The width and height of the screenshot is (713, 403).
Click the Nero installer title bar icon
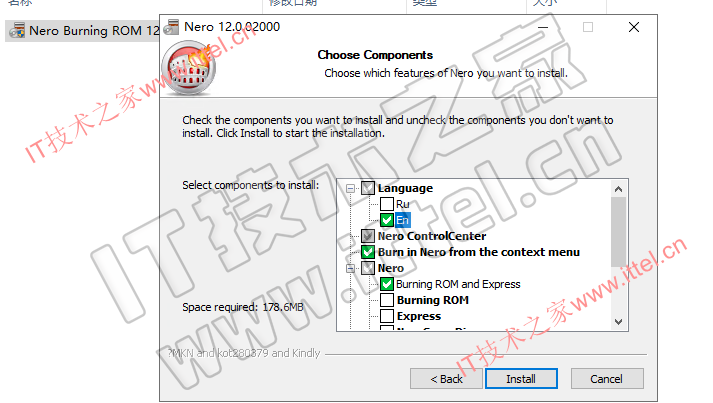click(171, 27)
